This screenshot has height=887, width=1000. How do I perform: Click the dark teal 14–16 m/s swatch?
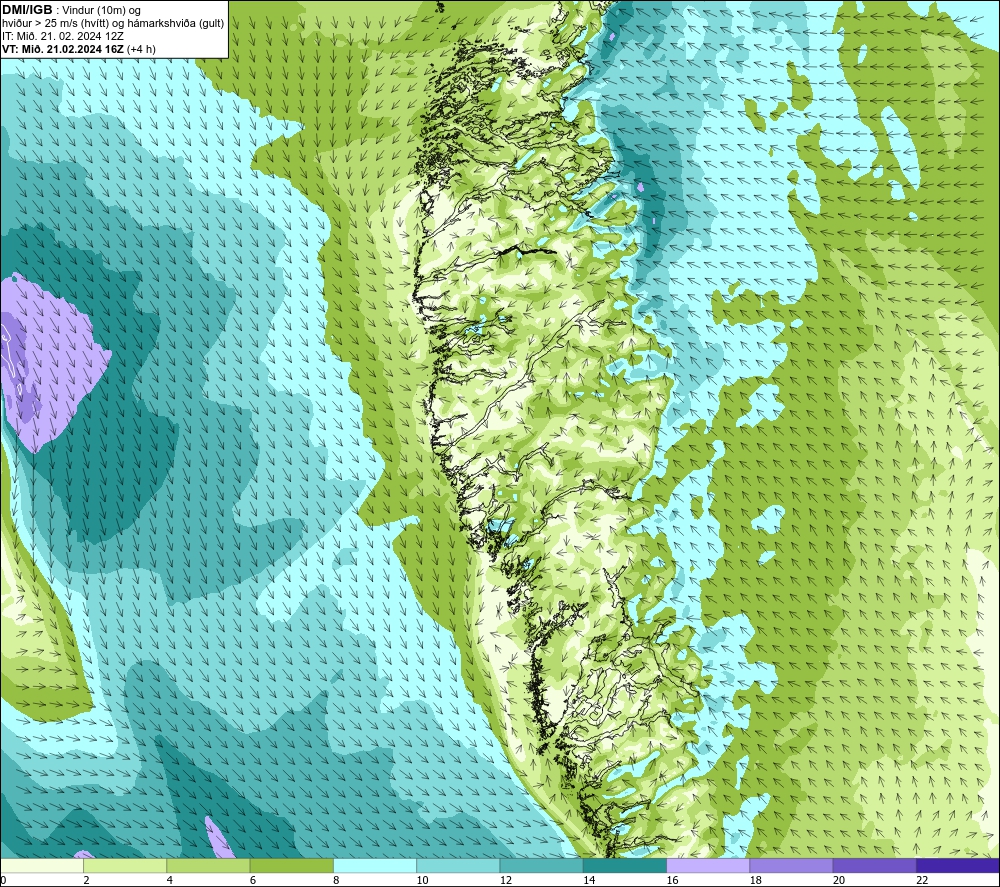click(x=625, y=865)
